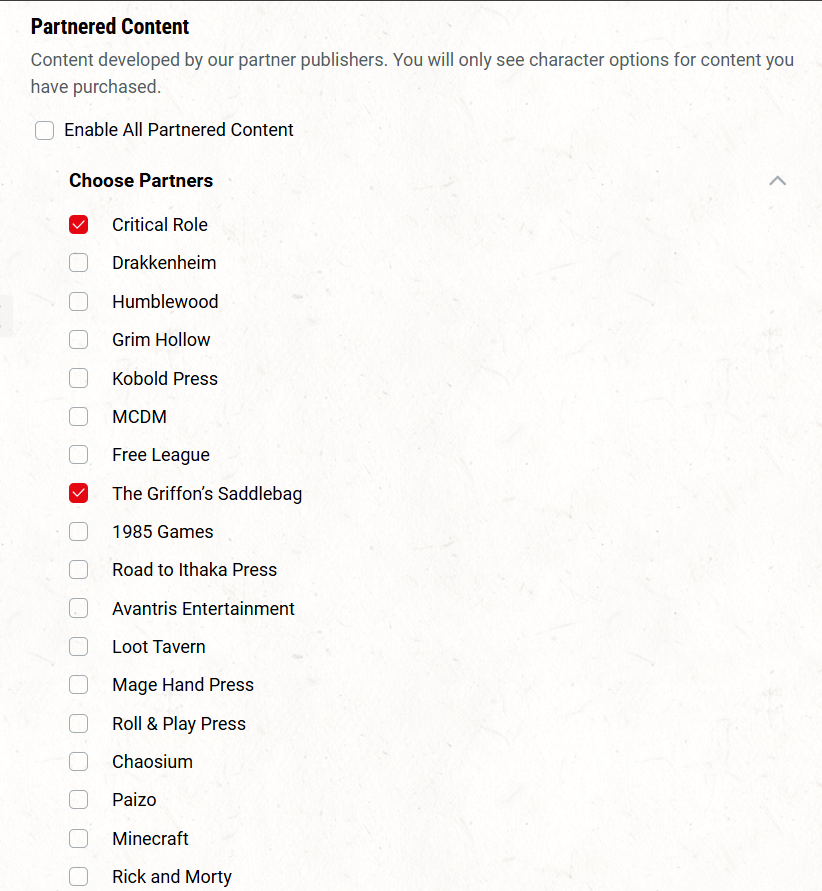Enable 1985 Games checkbox
Viewport: 822px width, 891px height.
click(x=79, y=532)
